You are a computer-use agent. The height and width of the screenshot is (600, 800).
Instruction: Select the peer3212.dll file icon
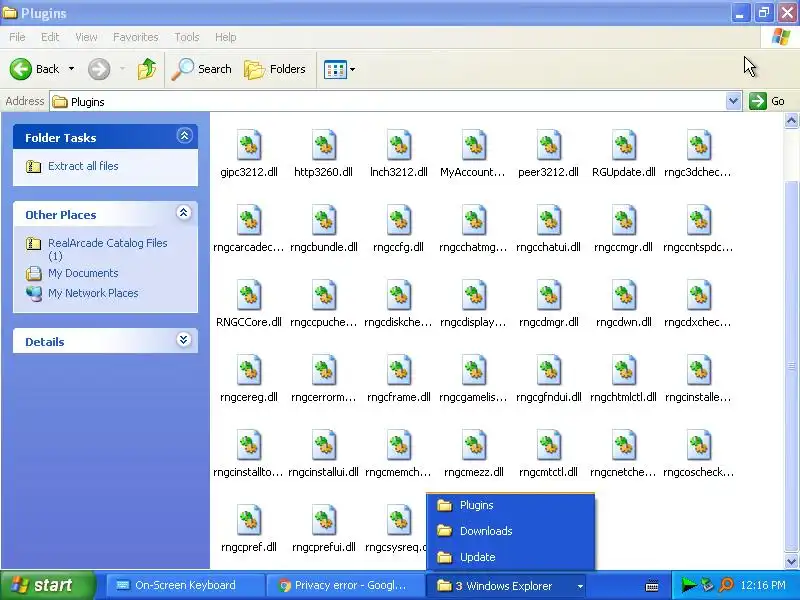pyautogui.click(x=549, y=145)
